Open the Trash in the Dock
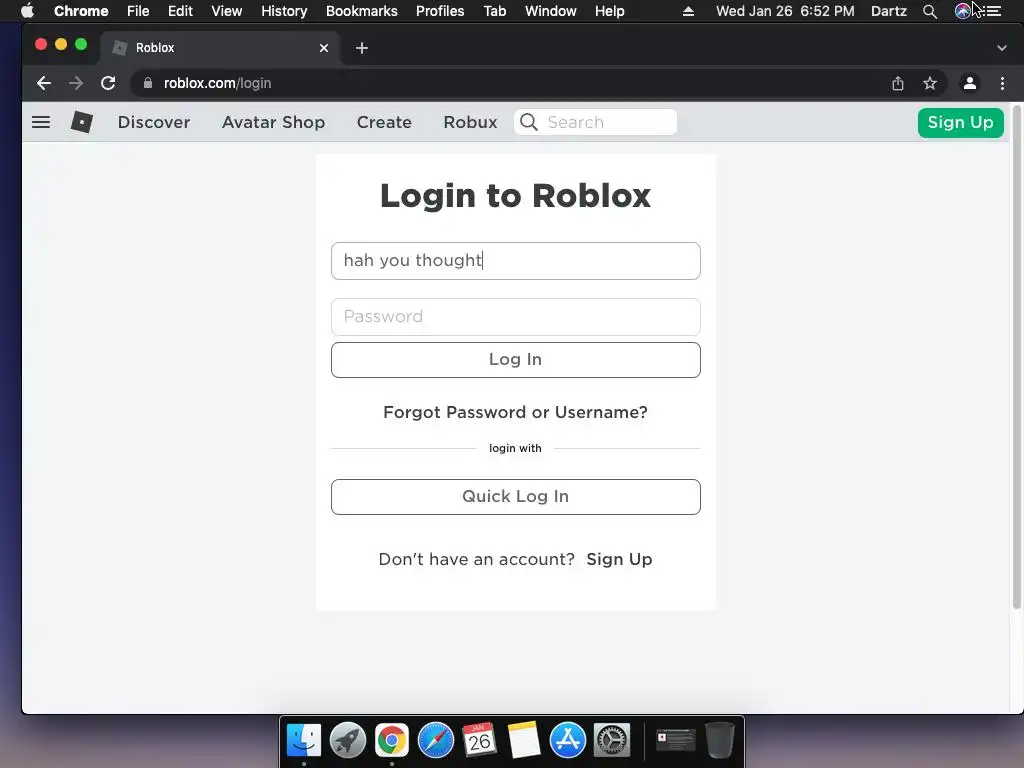Image resolution: width=1024 pixels, height=768 pixels. [x=720, y=740]
